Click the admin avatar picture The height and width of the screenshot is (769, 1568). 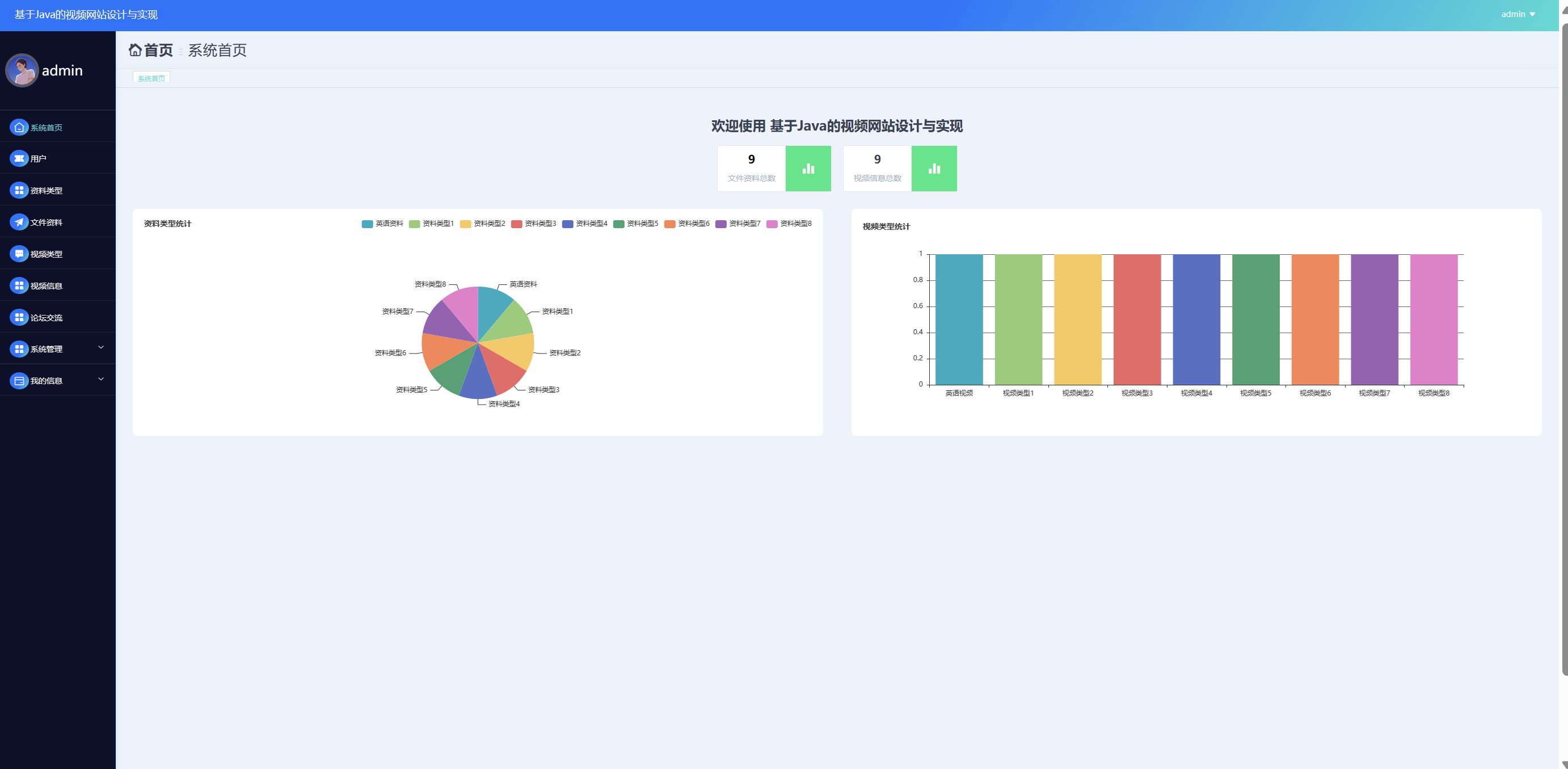point(22,70)
